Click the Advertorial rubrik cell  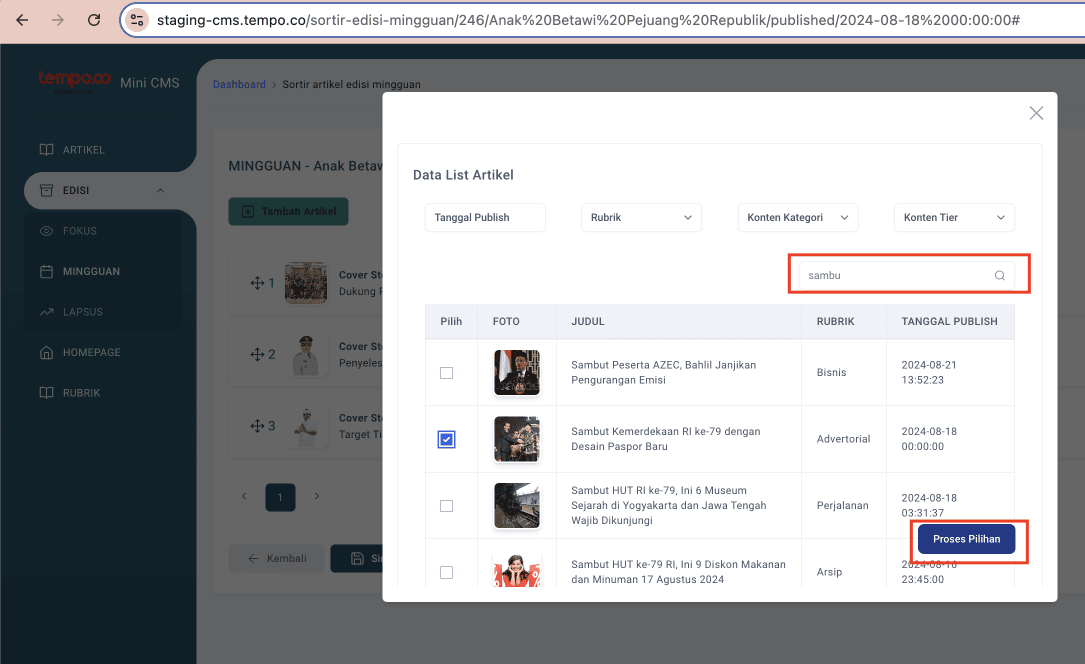click(844, 439)
